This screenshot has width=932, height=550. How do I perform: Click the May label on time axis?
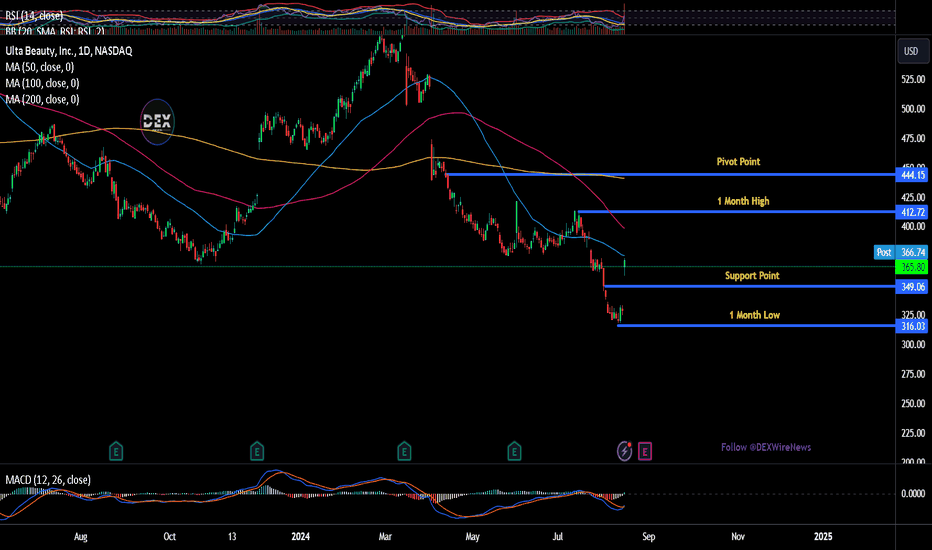point(473,536)
